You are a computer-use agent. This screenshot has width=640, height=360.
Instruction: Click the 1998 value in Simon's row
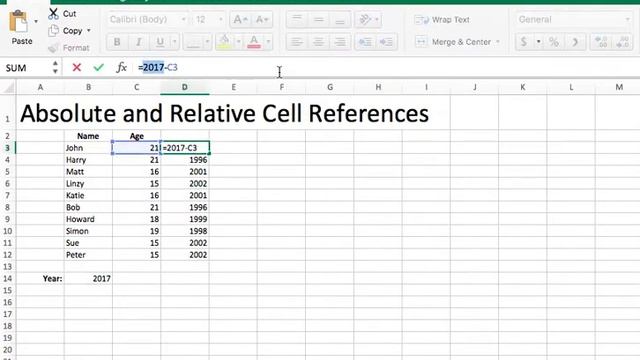[x=185, y=231]
